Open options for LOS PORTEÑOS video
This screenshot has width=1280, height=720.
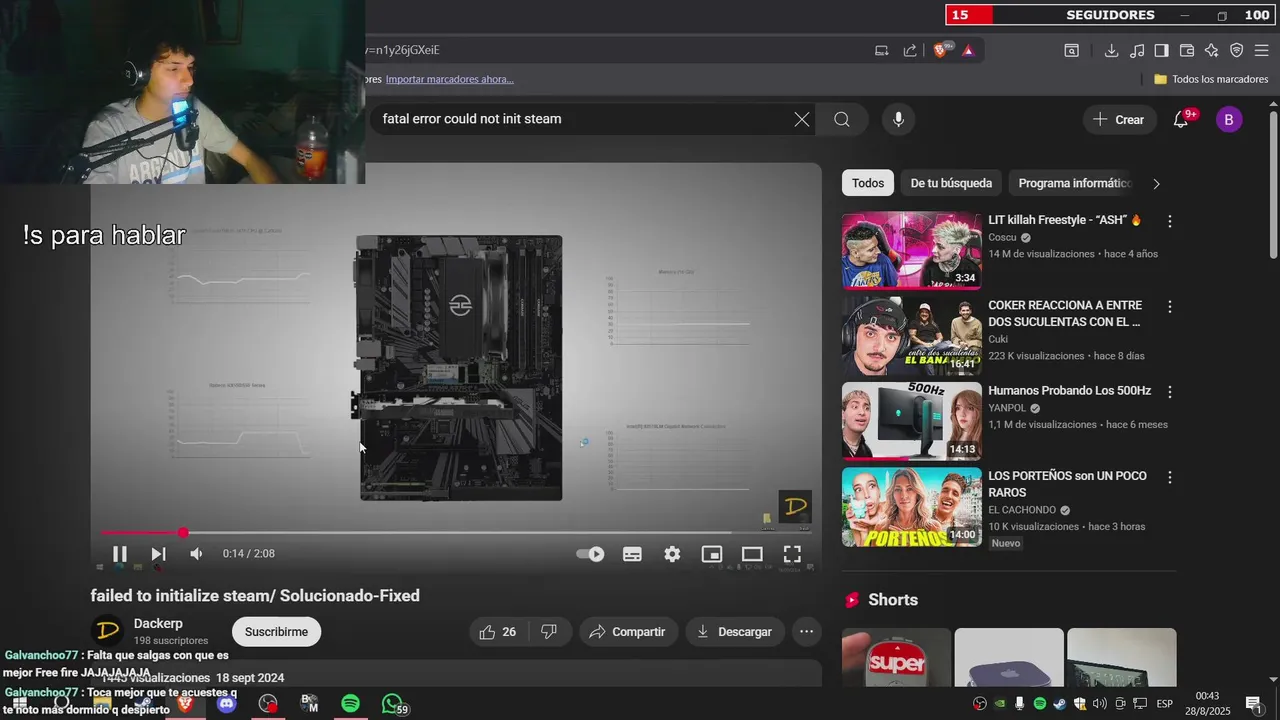1170,477
